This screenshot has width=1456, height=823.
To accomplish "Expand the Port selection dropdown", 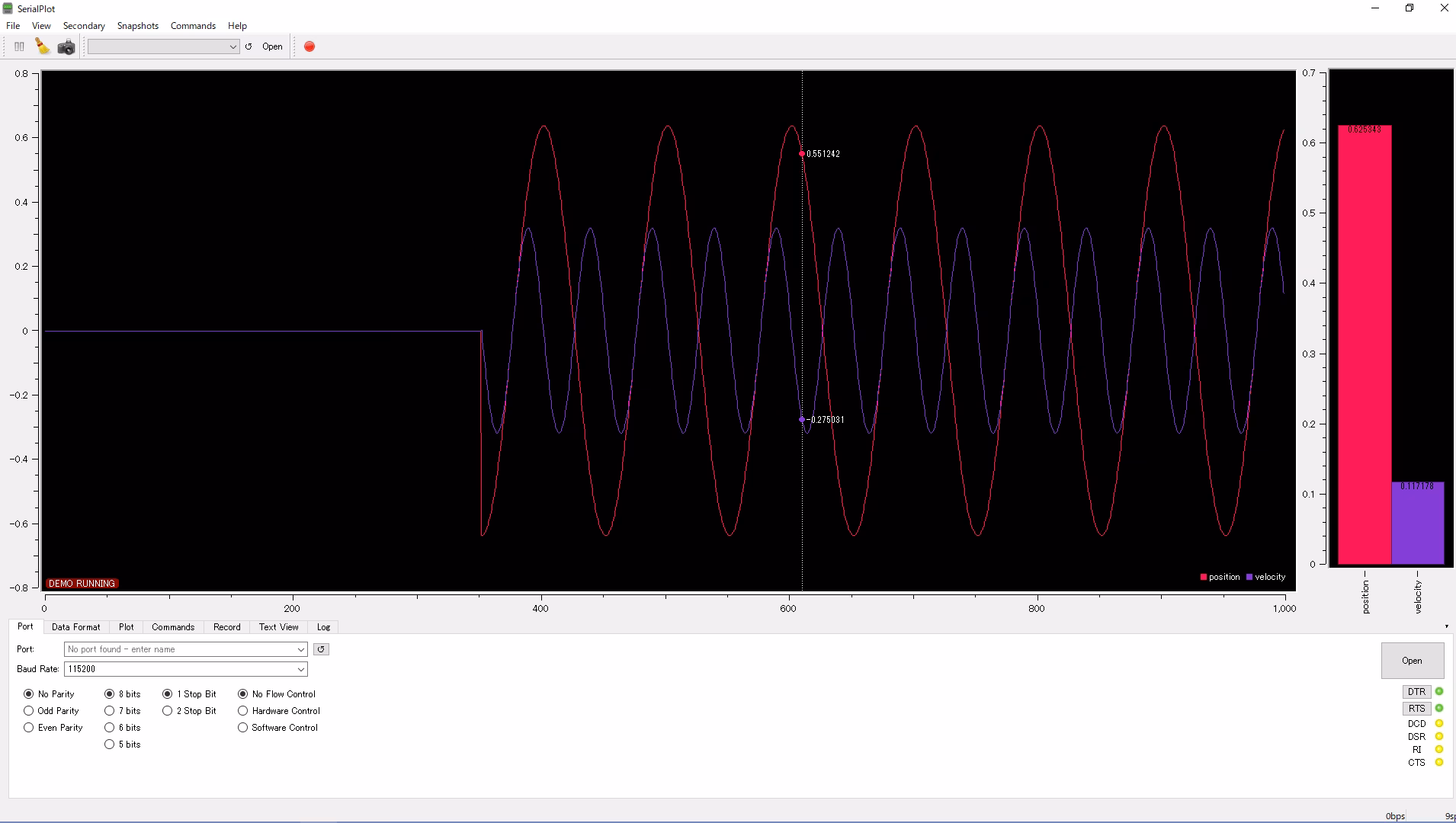I will pyautogui.click(x=299, y=649).
